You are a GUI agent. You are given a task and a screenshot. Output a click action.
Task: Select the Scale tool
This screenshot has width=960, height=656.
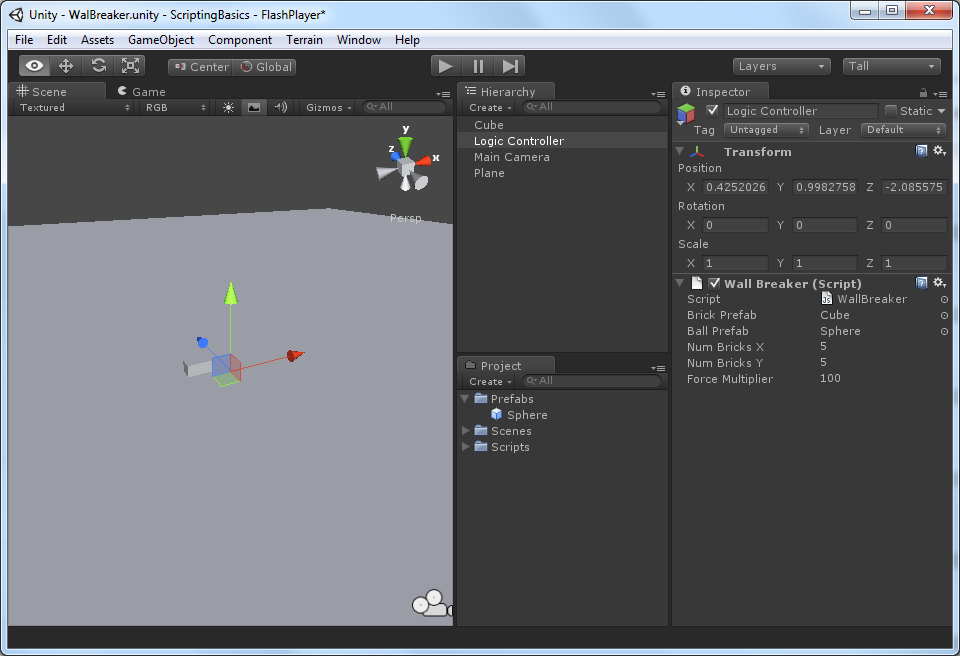(130, 66)
